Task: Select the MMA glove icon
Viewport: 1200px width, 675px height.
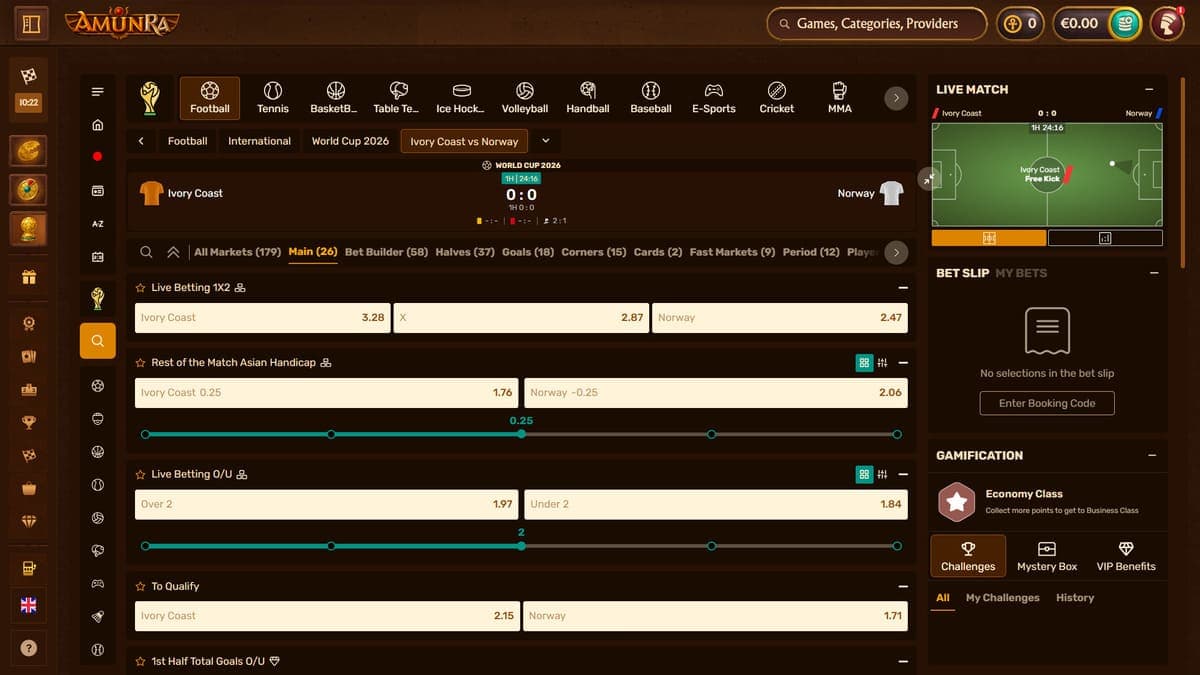Action: pyautogui.click(x=840, y=98)
